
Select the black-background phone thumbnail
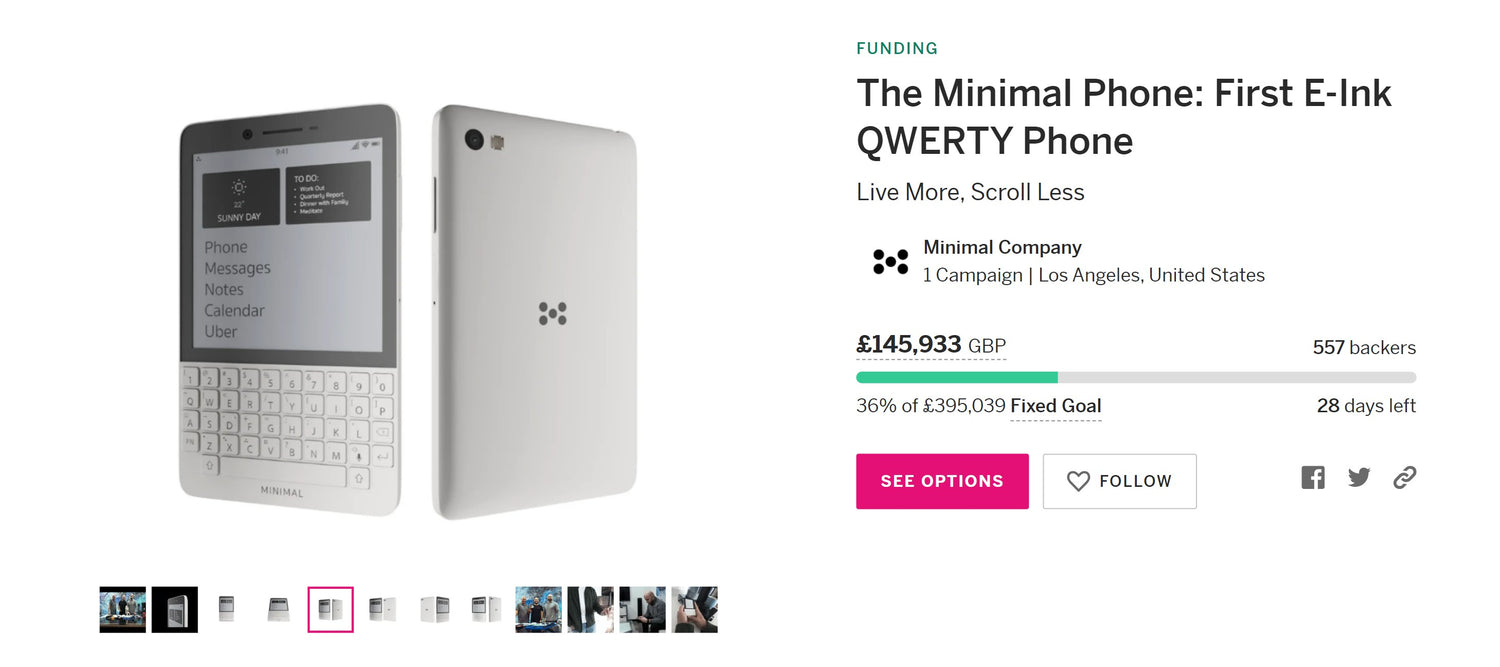click(x=174, y=607)
